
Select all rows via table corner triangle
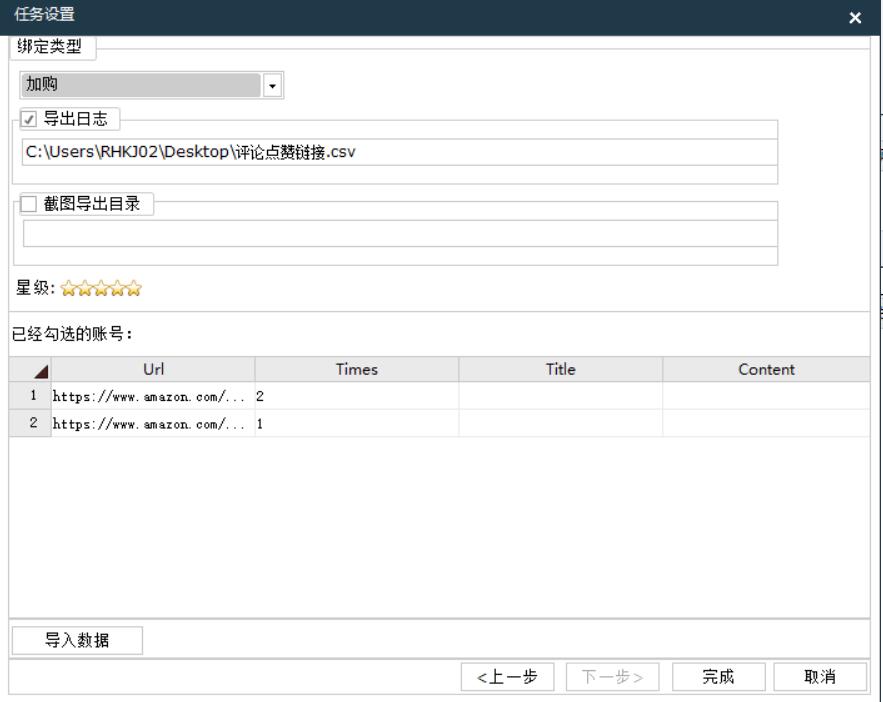pyautogui.click(x=30, y=369)
